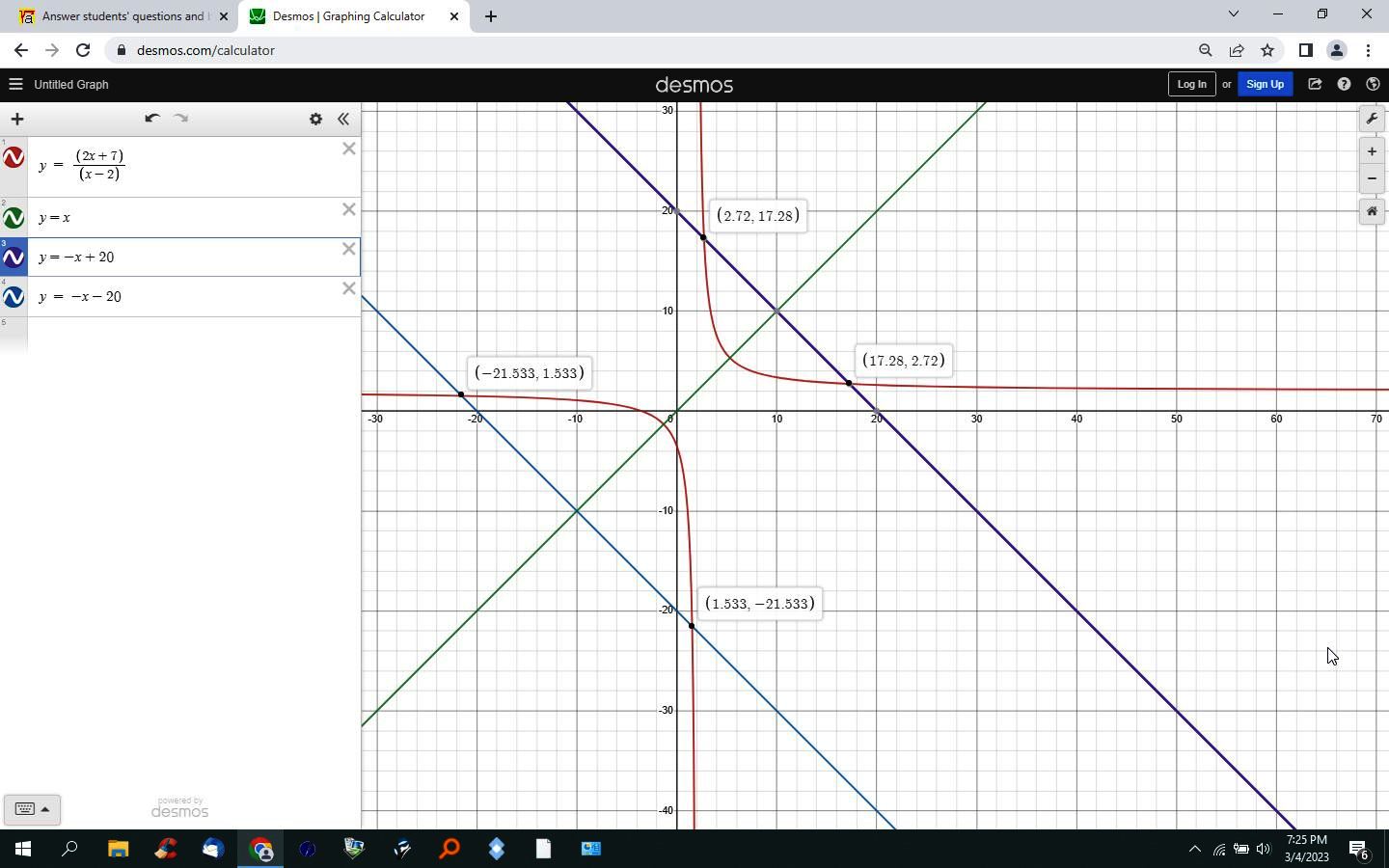Hide the red rational function curve
Screen dimensions: 1389x868
click(14, 157)
